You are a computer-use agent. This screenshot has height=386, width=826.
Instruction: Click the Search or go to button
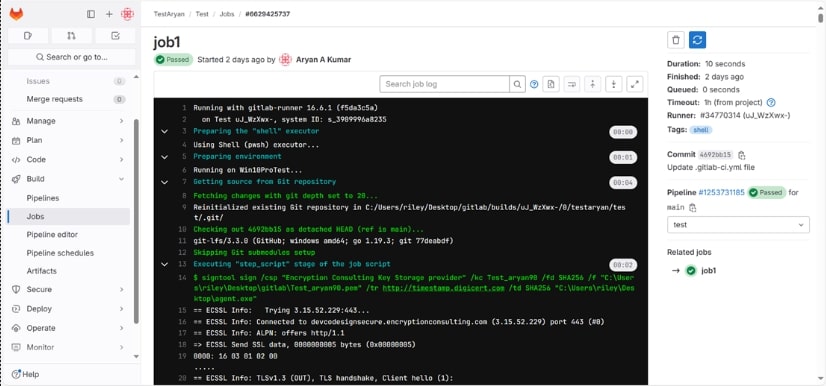click(x=72, y=57)
